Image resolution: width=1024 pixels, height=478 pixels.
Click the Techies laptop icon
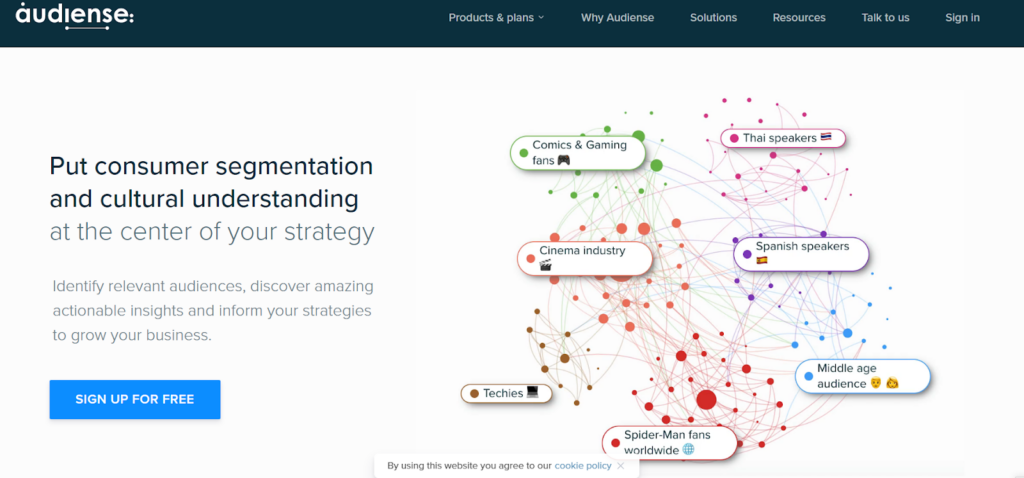532,392
